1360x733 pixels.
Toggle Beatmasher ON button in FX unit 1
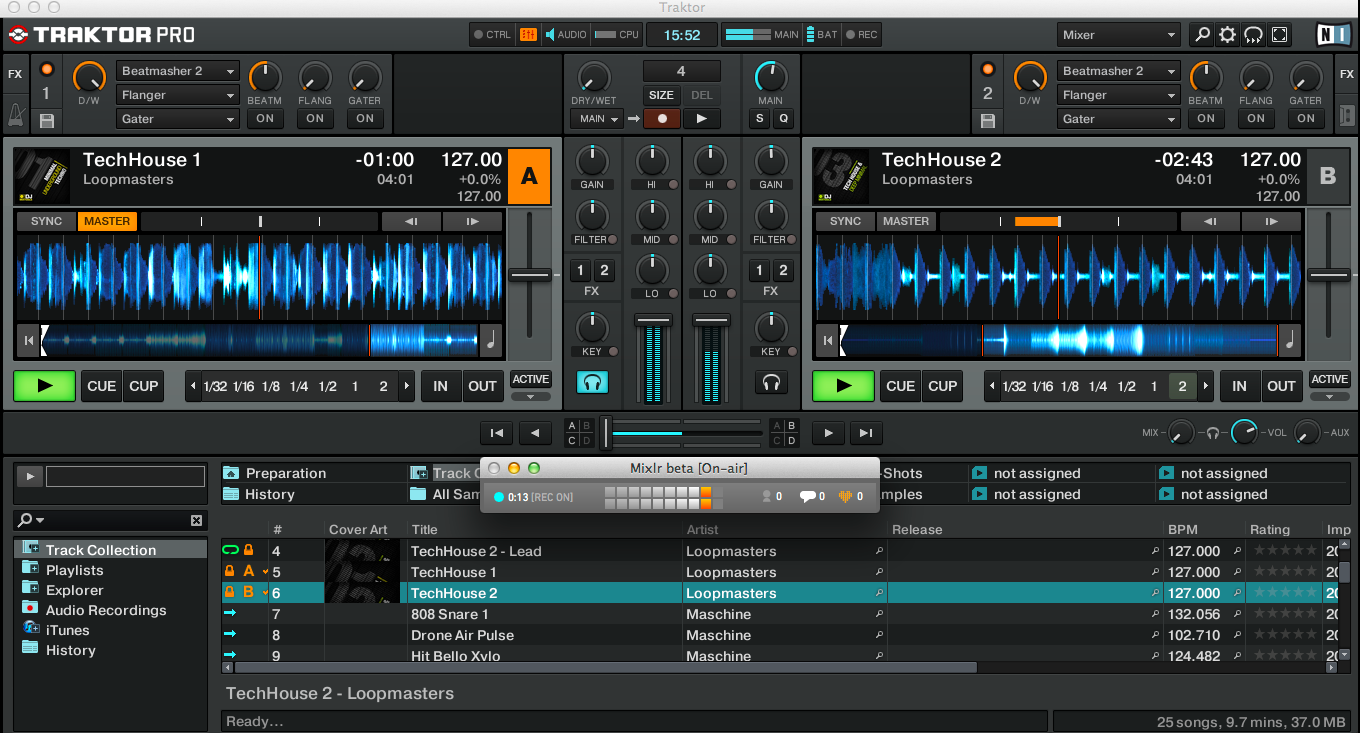coord(264,118)
